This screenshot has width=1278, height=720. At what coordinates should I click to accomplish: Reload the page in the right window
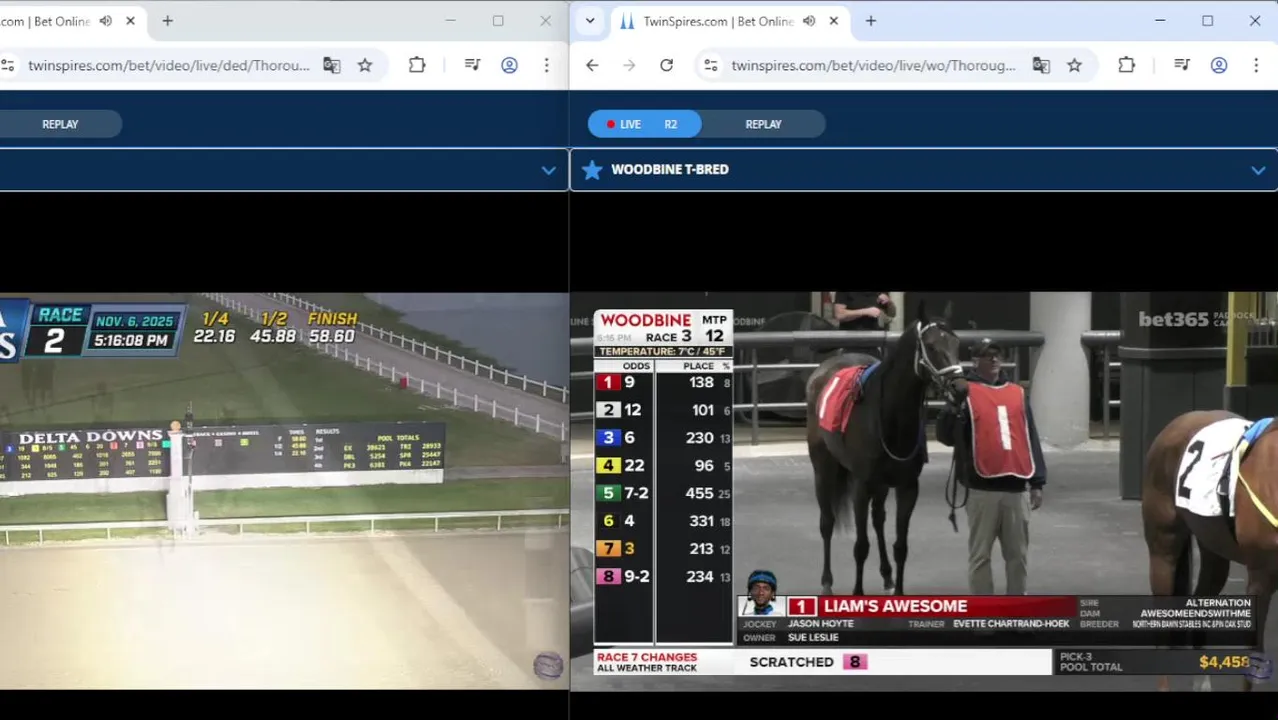666,65
